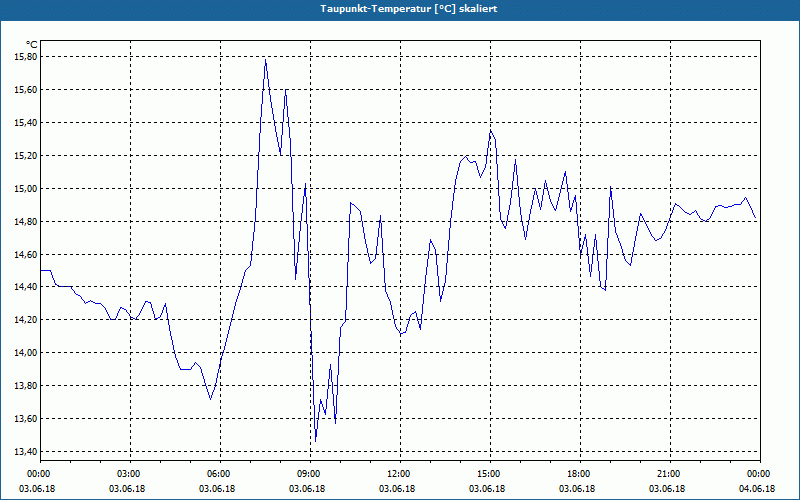This screenshot has width=800, height=500.
Task: Click the "14,00" y-axis label
Action: tap(26, 353)
